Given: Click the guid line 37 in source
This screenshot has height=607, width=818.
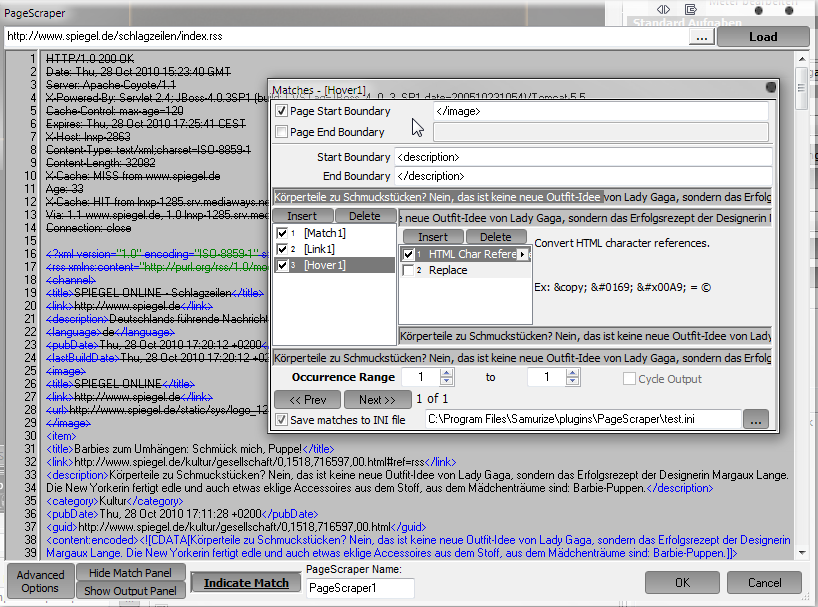Looking at the screenshot, I should coord(236,527).
